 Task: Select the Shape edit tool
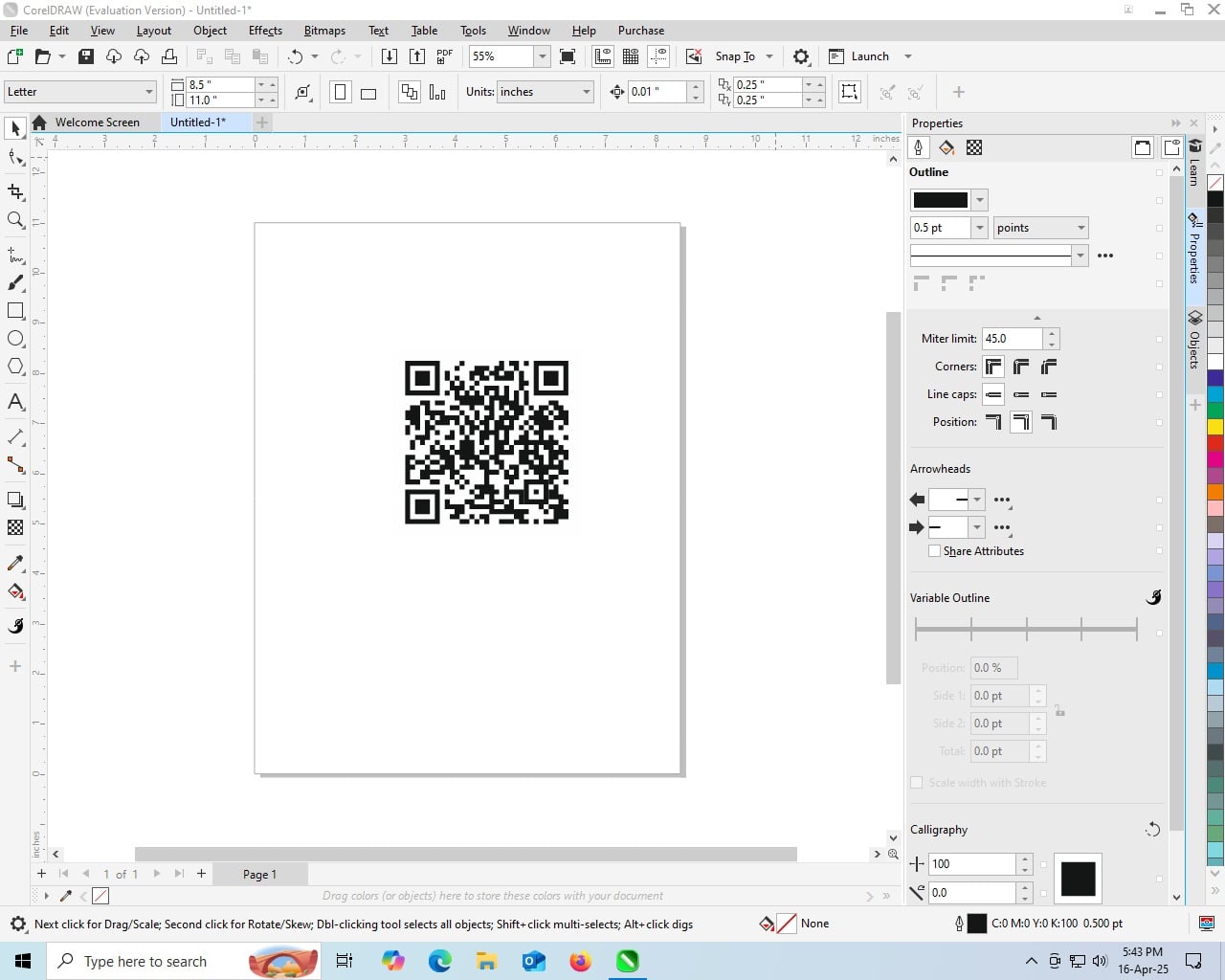click(15, 158)
